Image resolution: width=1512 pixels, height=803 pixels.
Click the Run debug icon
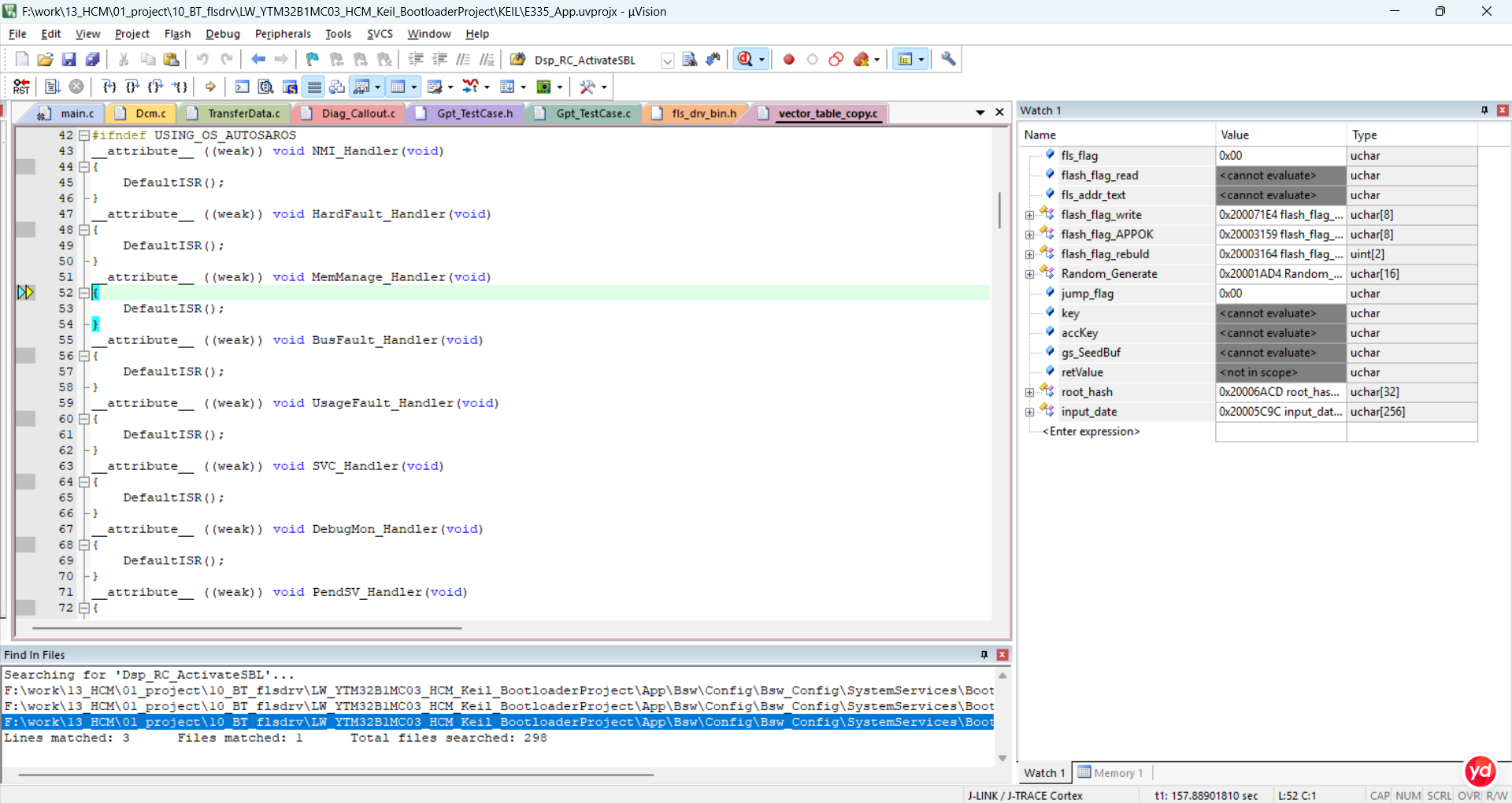[53, 87]
